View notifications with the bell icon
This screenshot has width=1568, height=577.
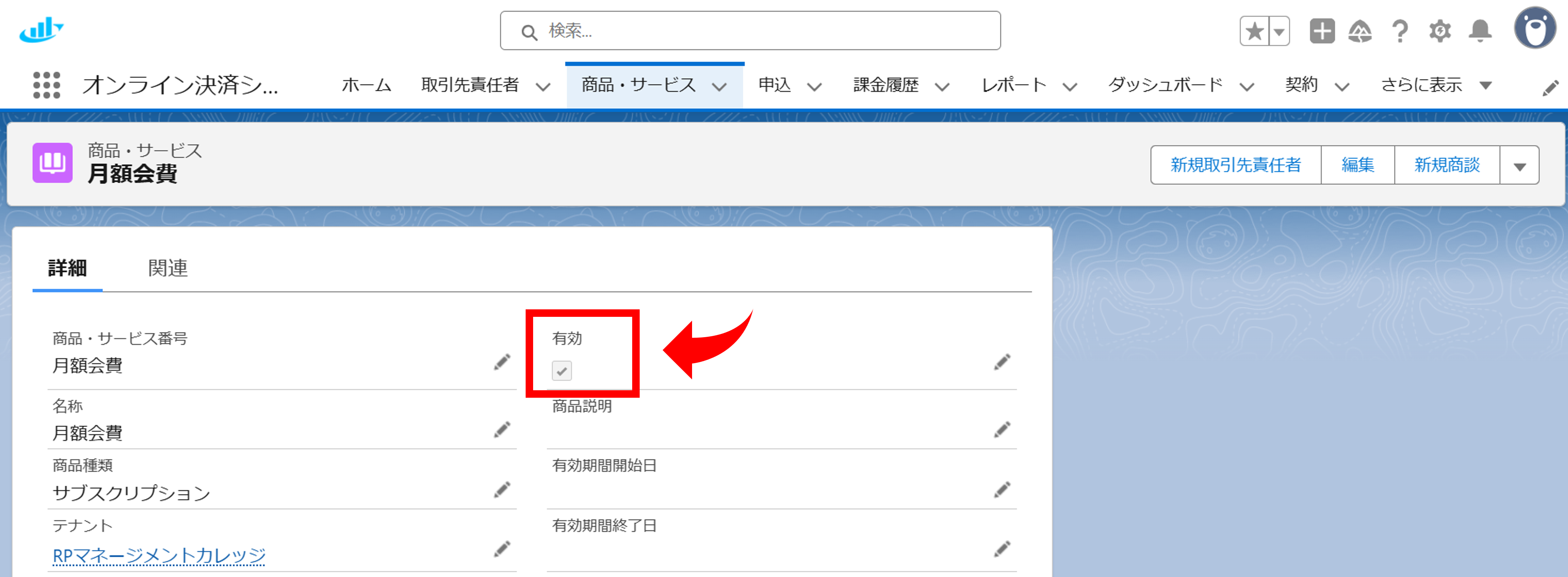coord(1480,31)
